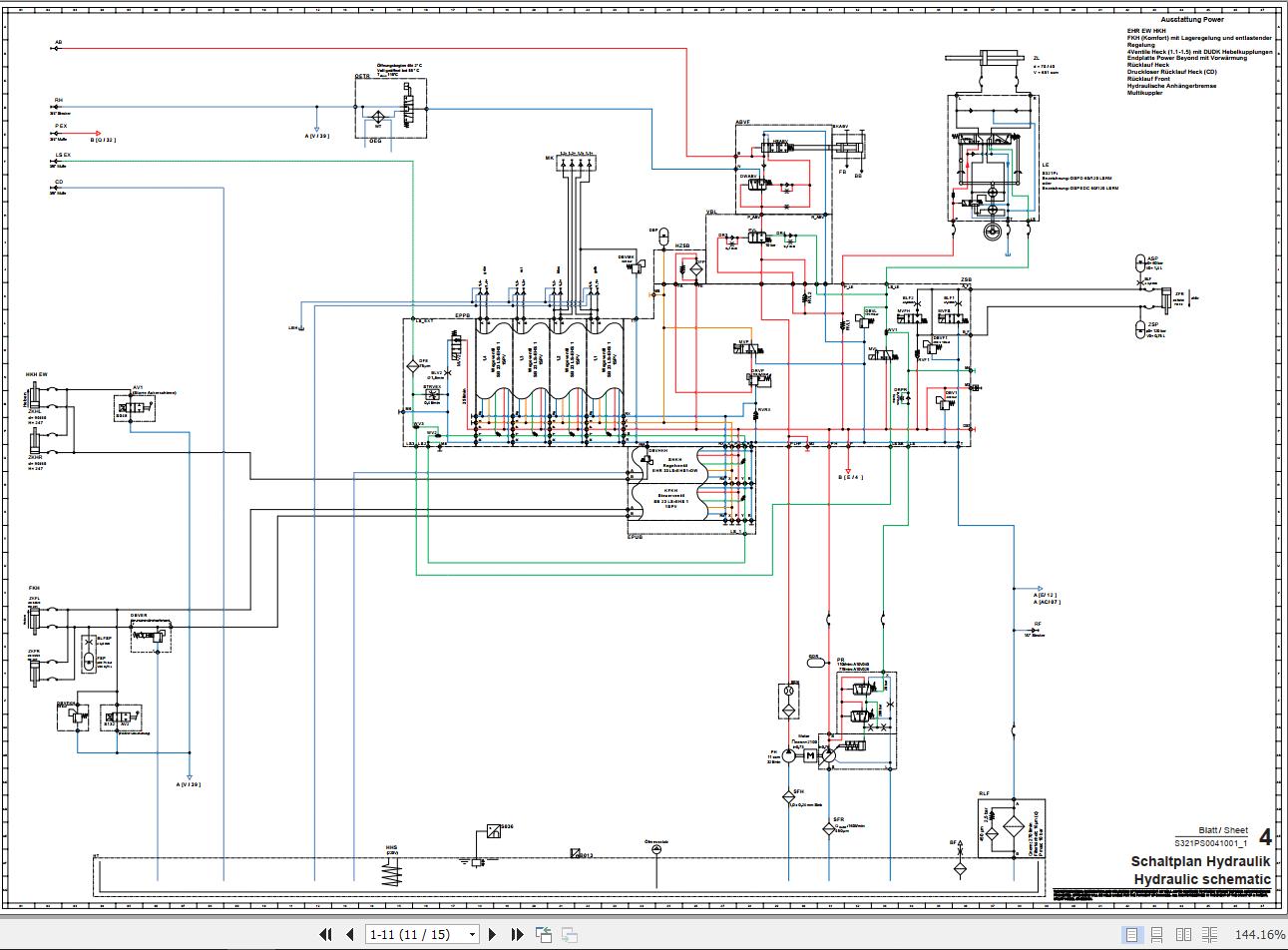
Task: Select continuous facing pages layout
Action: tap(1209, 934)
